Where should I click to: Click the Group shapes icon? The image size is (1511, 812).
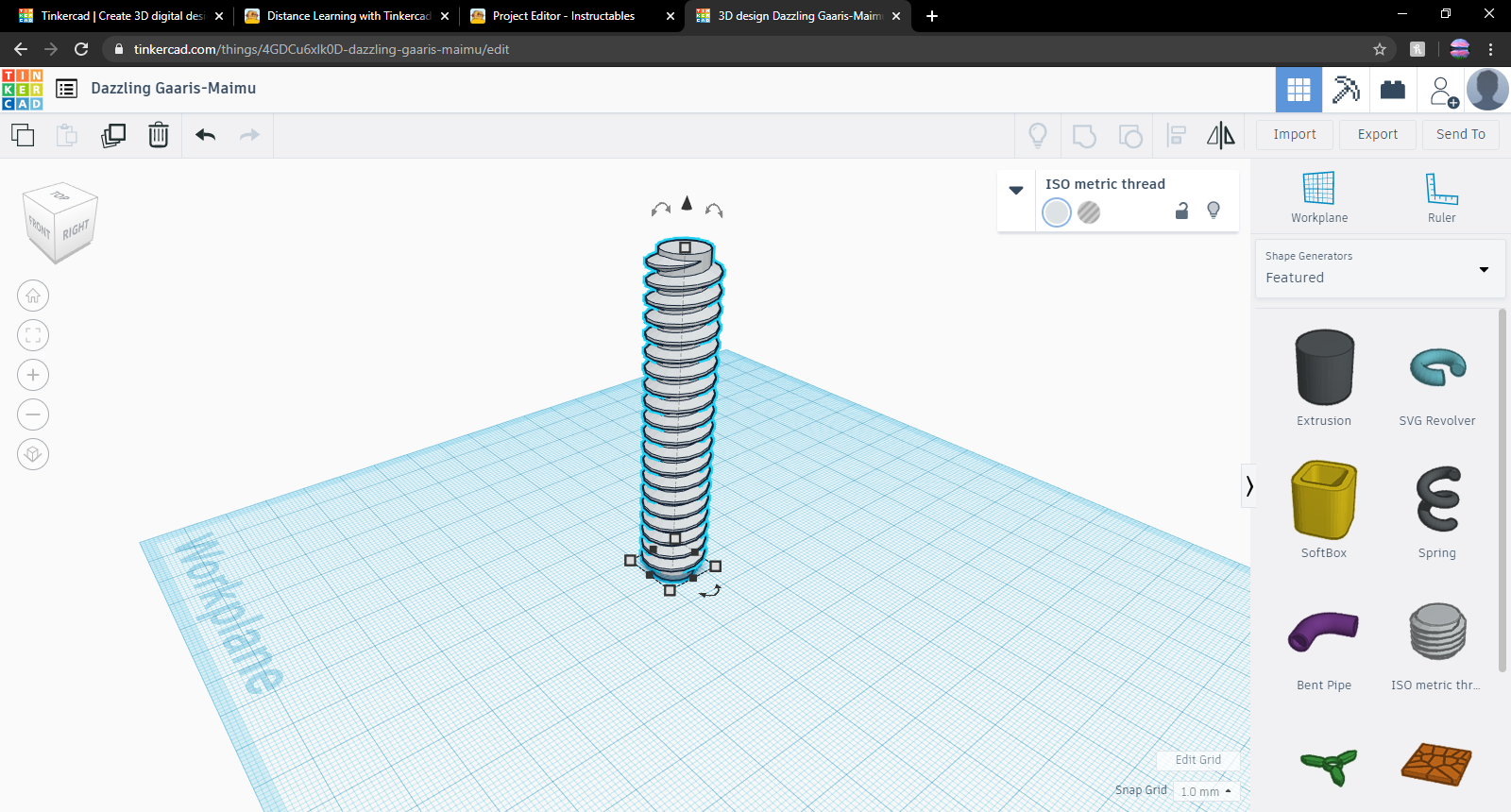[x=1084, y=136]
